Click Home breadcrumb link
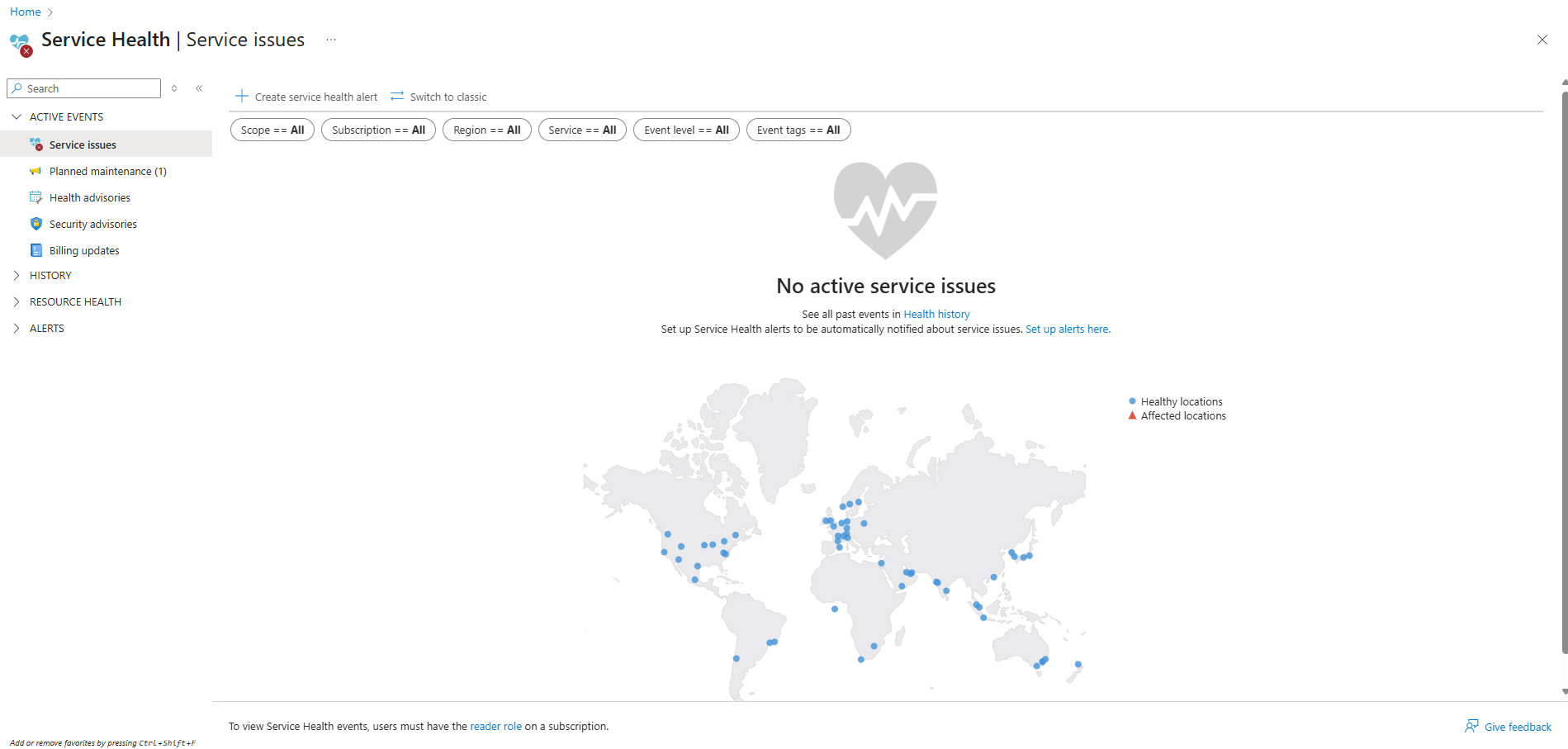Image resolution: width=1568 pixels, height=749 pixels. coord(25,12)
